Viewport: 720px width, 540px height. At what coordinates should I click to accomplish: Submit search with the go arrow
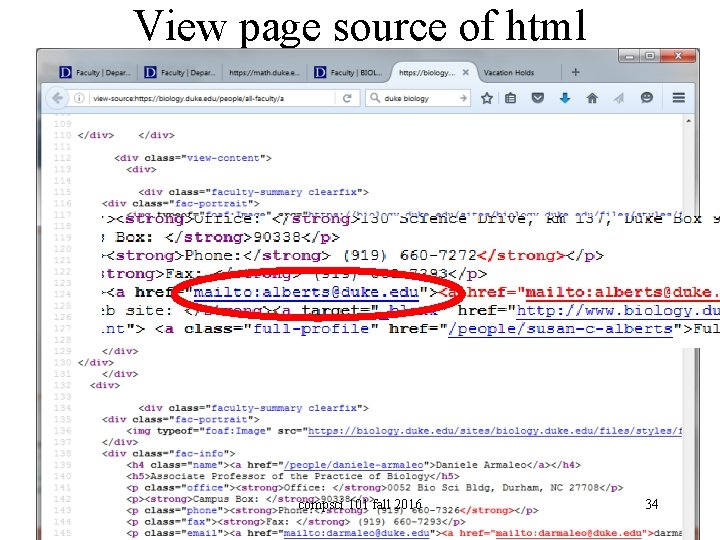(463, 98)
